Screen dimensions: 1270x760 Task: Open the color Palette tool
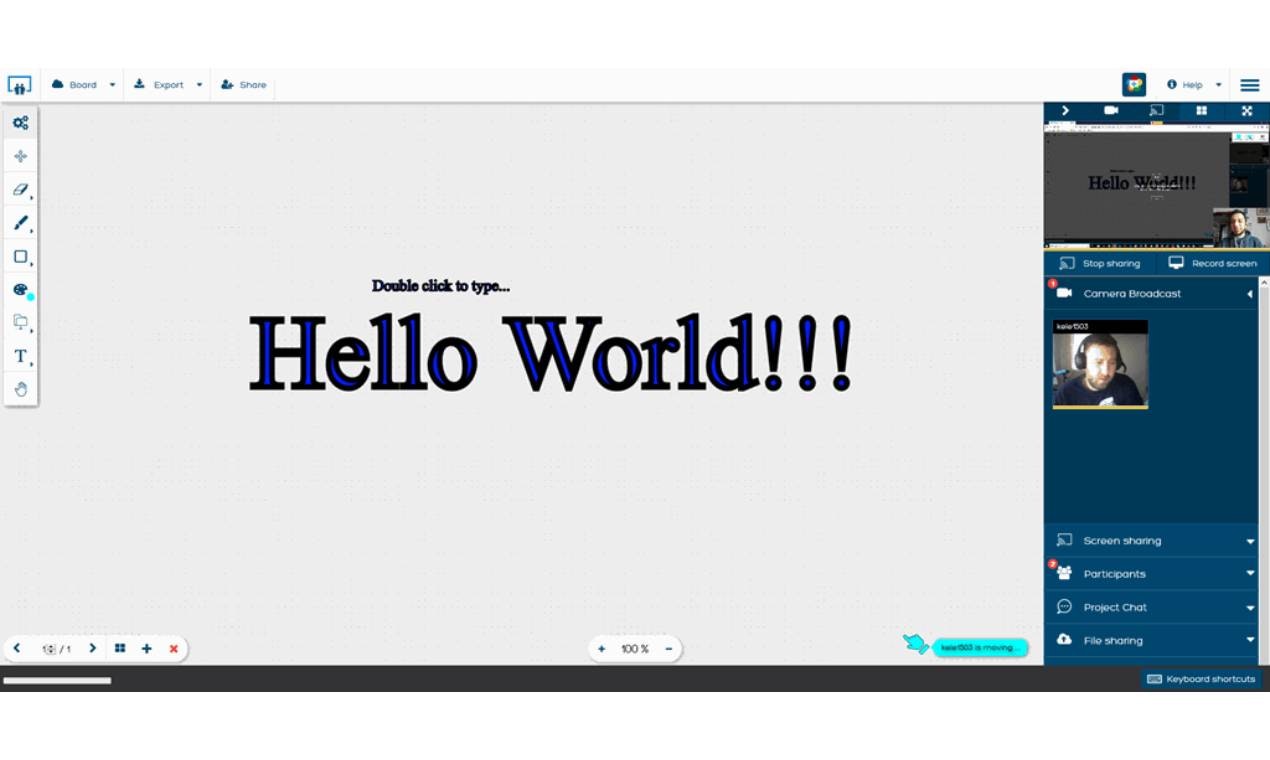(x=20, y=289)
